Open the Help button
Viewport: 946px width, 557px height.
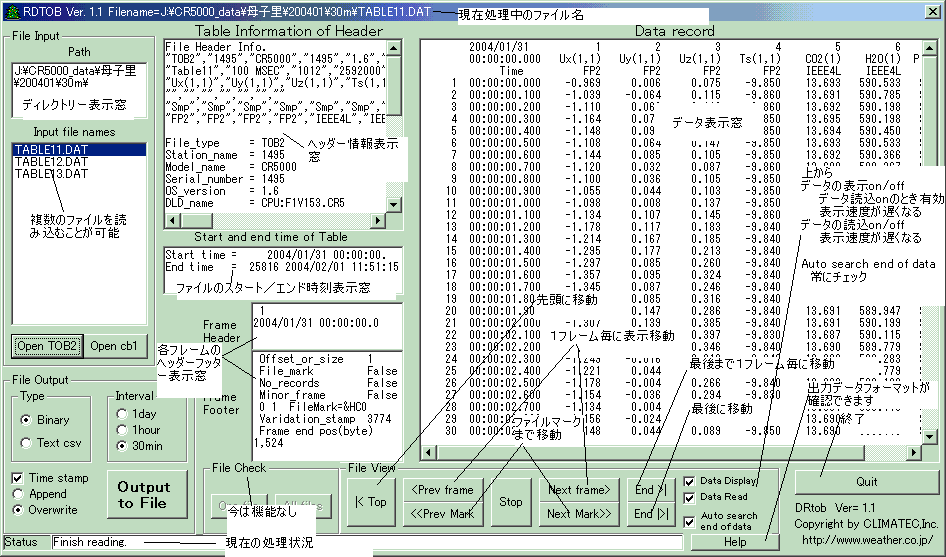tap(735, 542)
